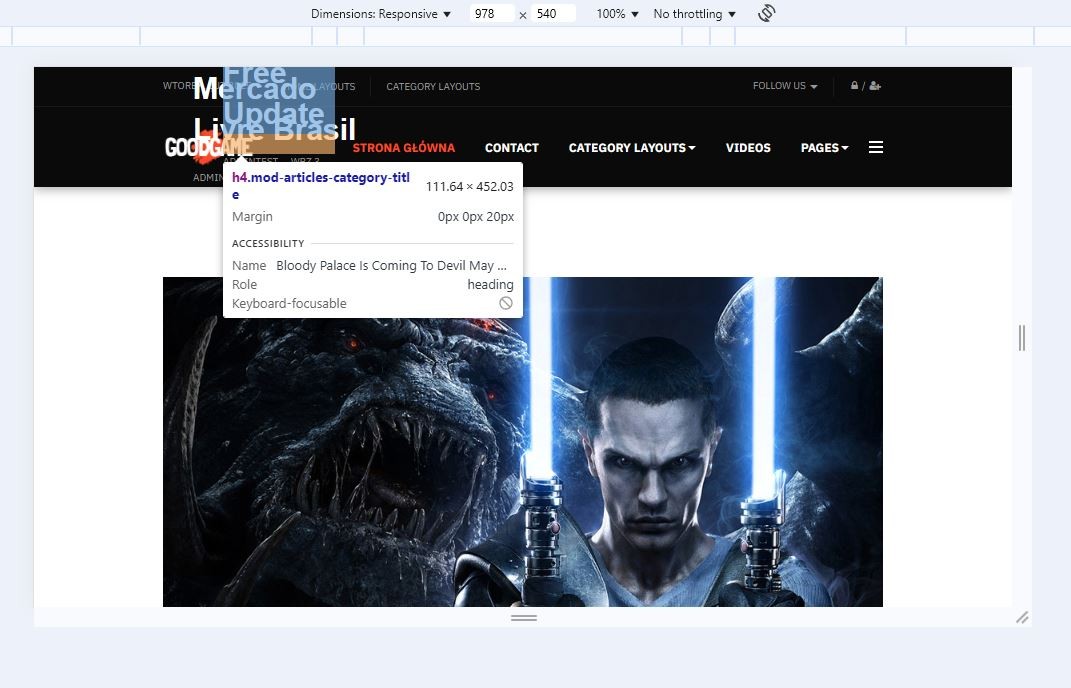1071x688 pixels.
Task: Expand Category Layouts in main navigation
Action: 632,148
